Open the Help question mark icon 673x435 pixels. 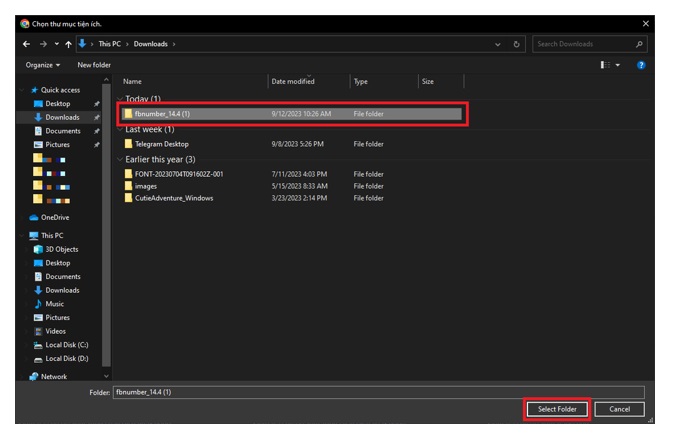coord(641,65)
